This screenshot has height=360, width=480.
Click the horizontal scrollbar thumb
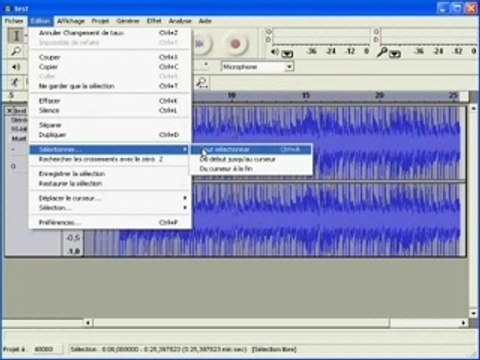(x=241, y=323)
